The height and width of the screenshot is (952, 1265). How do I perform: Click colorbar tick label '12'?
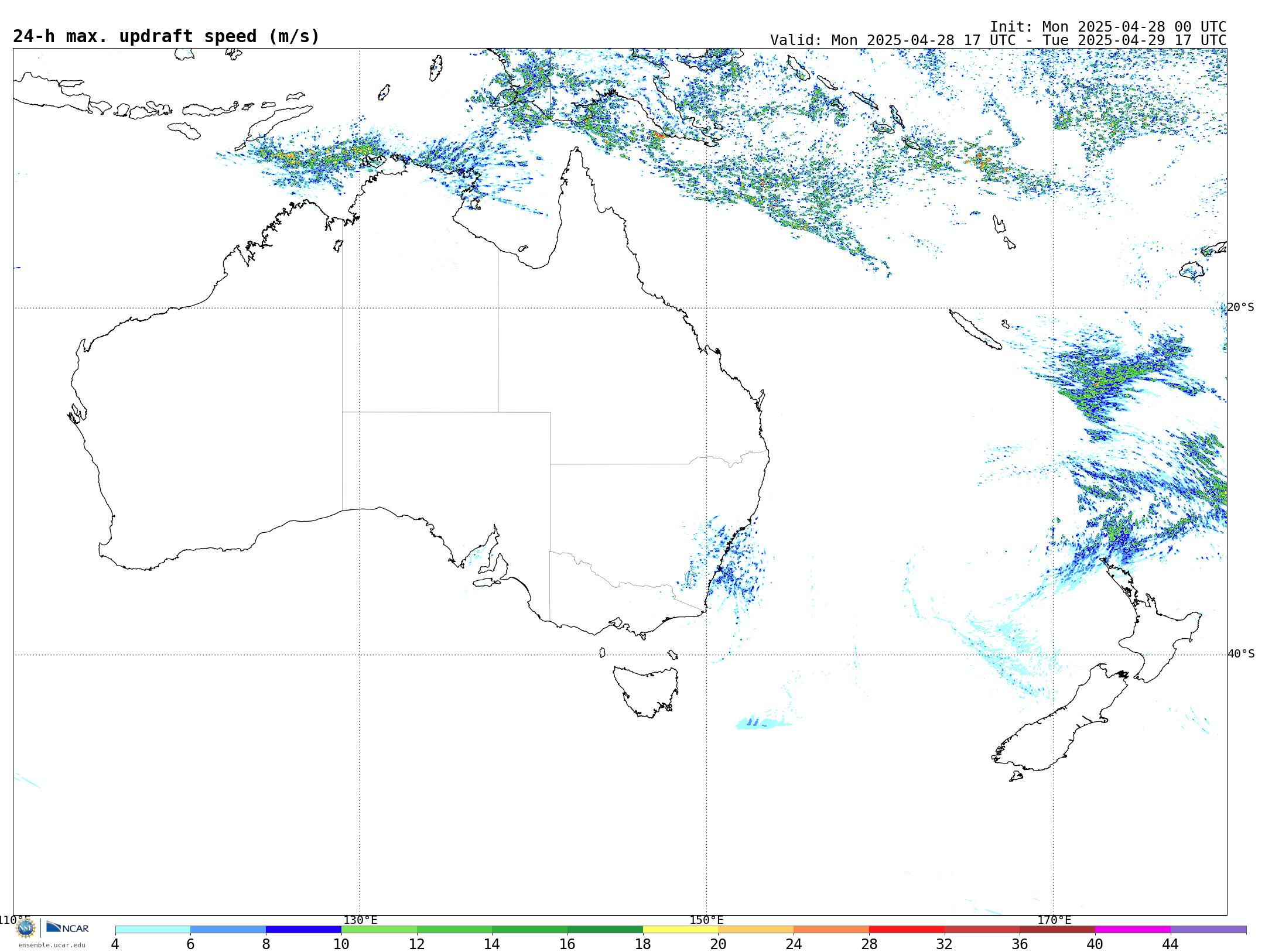point(417,944)
